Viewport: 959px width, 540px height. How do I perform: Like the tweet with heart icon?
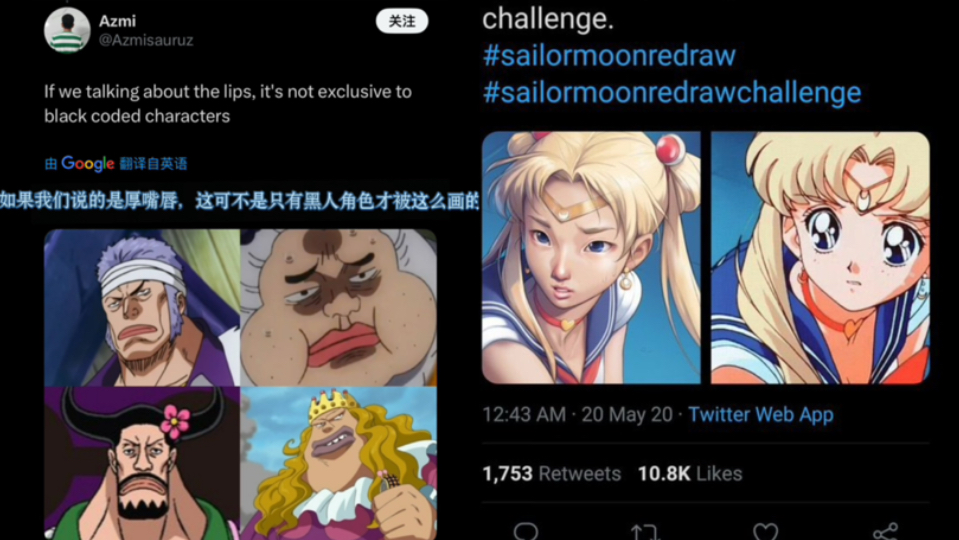pyautogui.click(x=765, y=531)
